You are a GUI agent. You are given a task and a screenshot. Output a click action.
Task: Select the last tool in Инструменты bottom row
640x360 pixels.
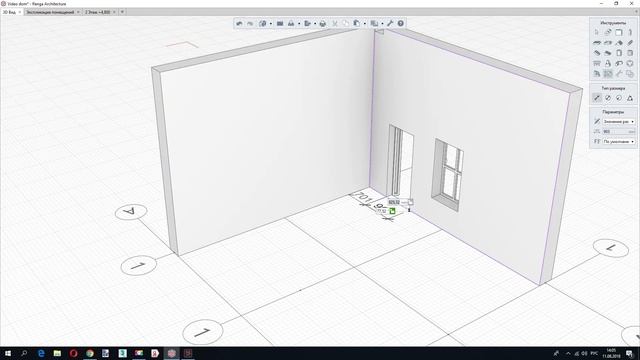630,74
